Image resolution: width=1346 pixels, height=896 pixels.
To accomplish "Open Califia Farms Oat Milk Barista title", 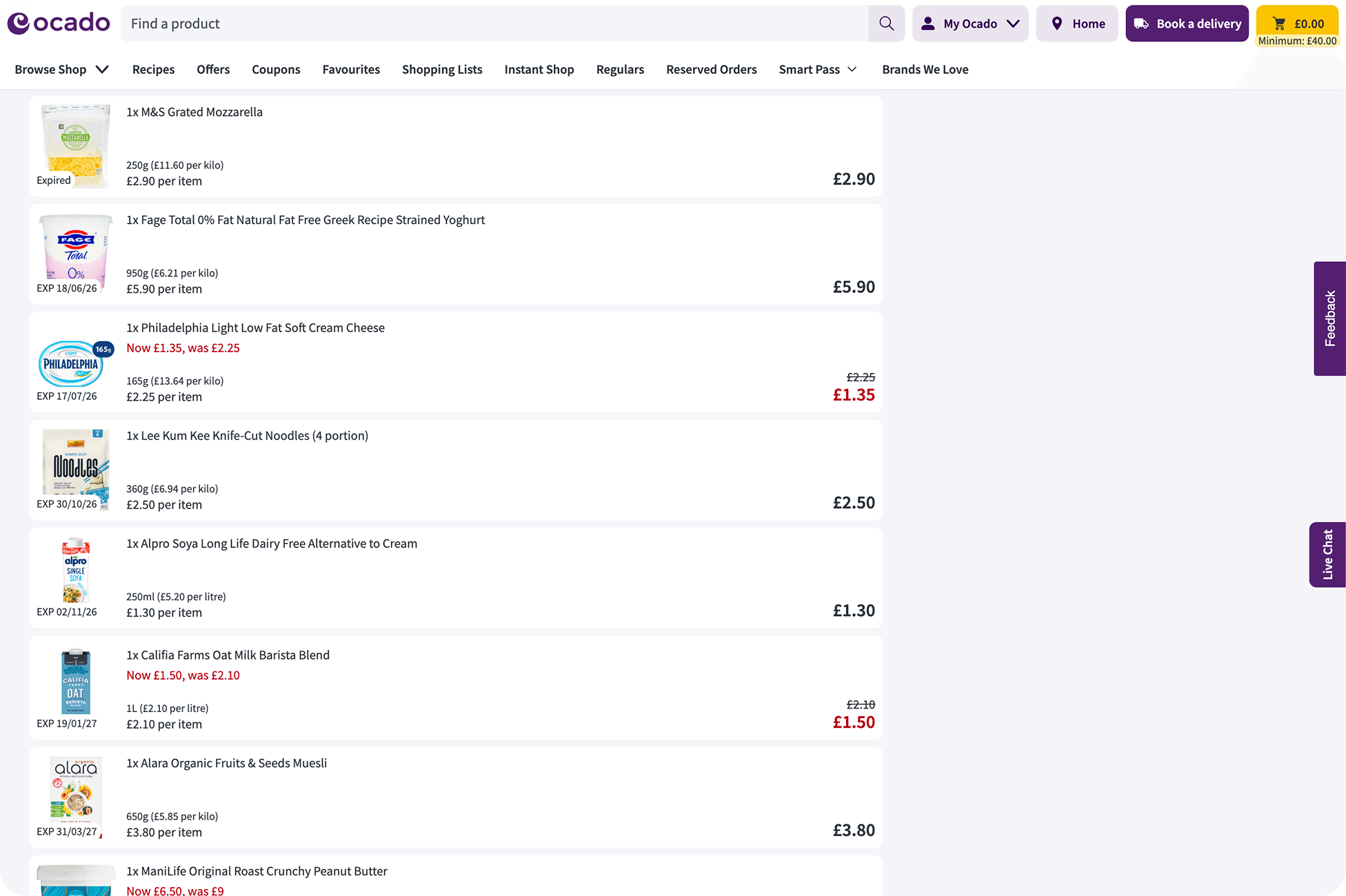I will click(228, 655).
